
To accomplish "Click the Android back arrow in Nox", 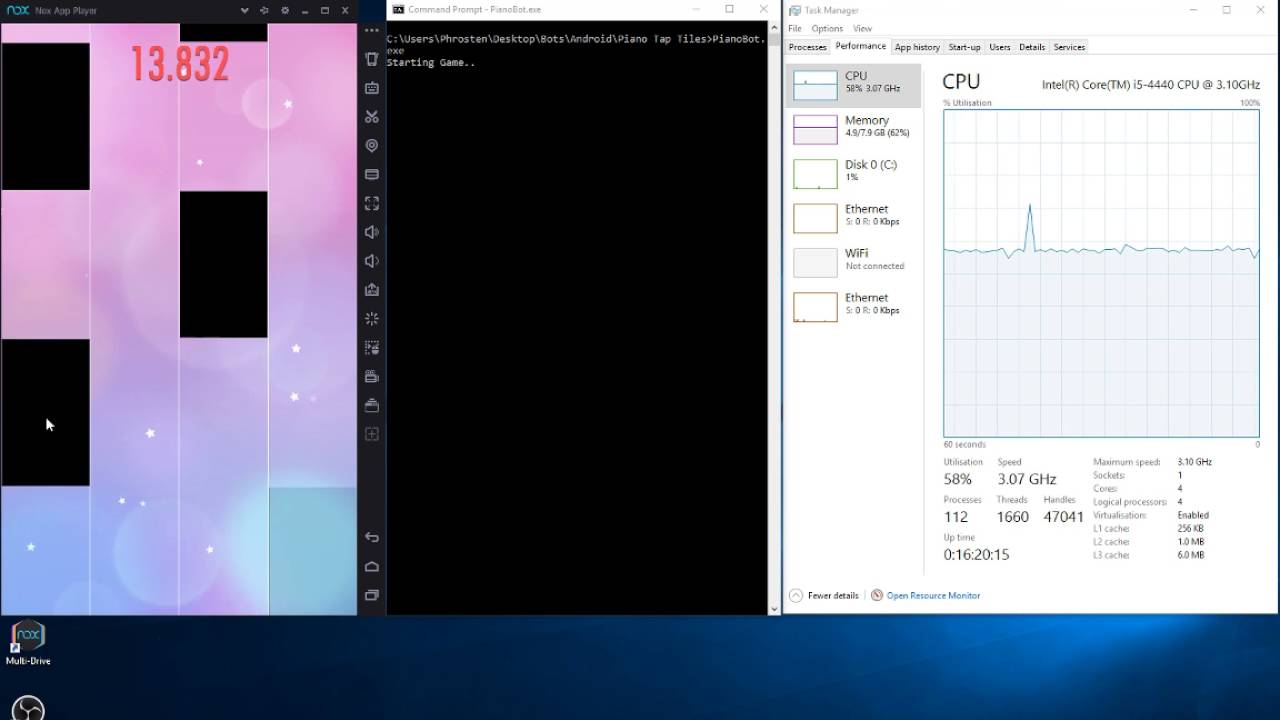I will [x=372, y=537].
